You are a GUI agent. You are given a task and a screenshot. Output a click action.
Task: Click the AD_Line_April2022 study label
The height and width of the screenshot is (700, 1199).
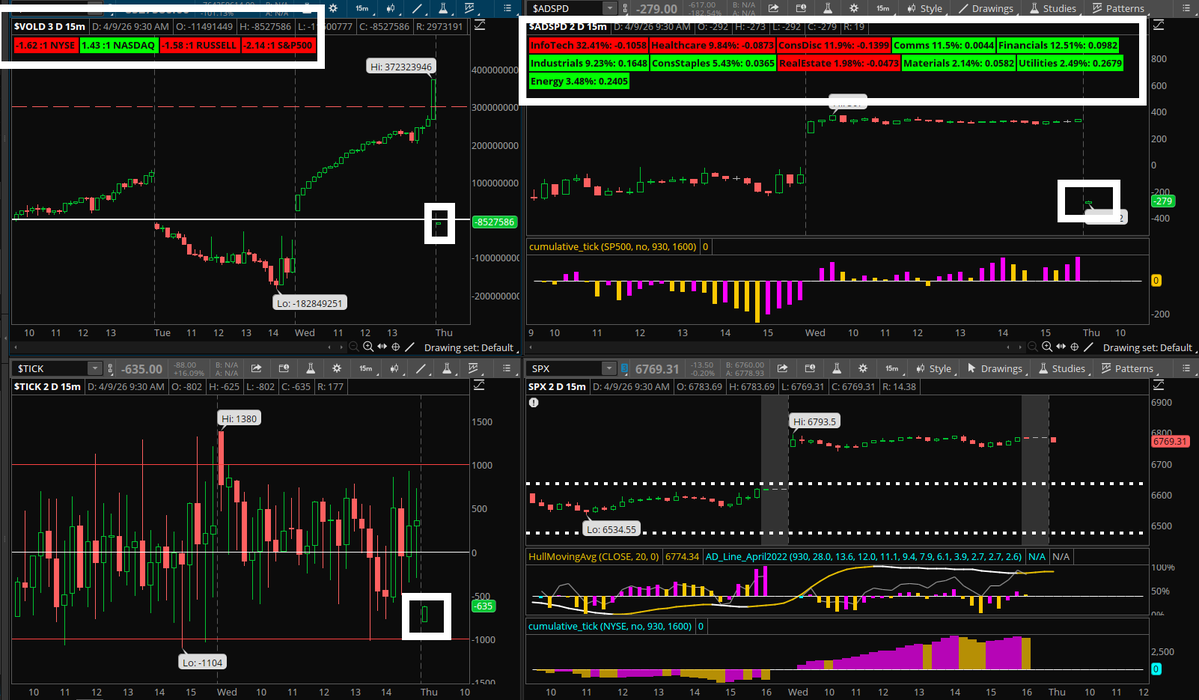point(863,556)
